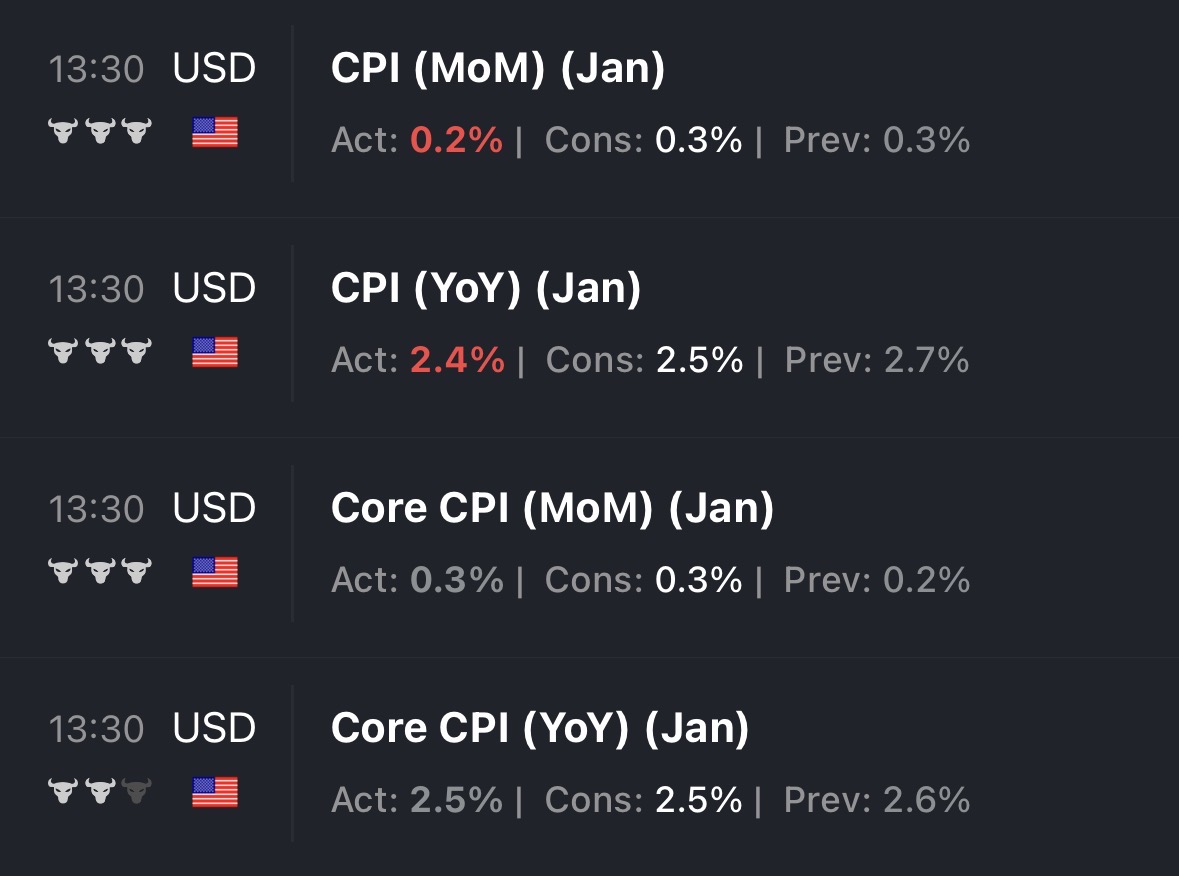
Task: Click bull importance icons for CPI (YoY)
Action: pos(99,352)
